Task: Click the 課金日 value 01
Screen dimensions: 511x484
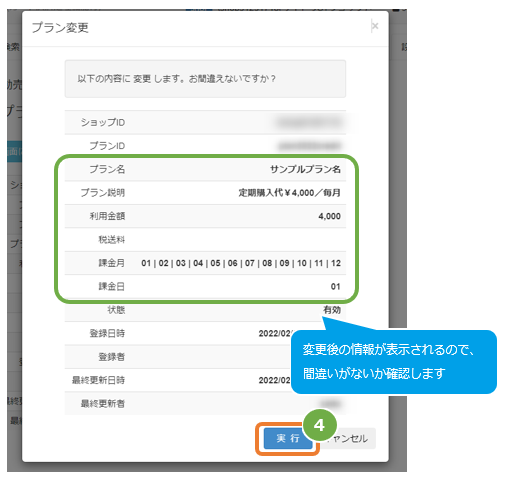Action: pos(336,287)
